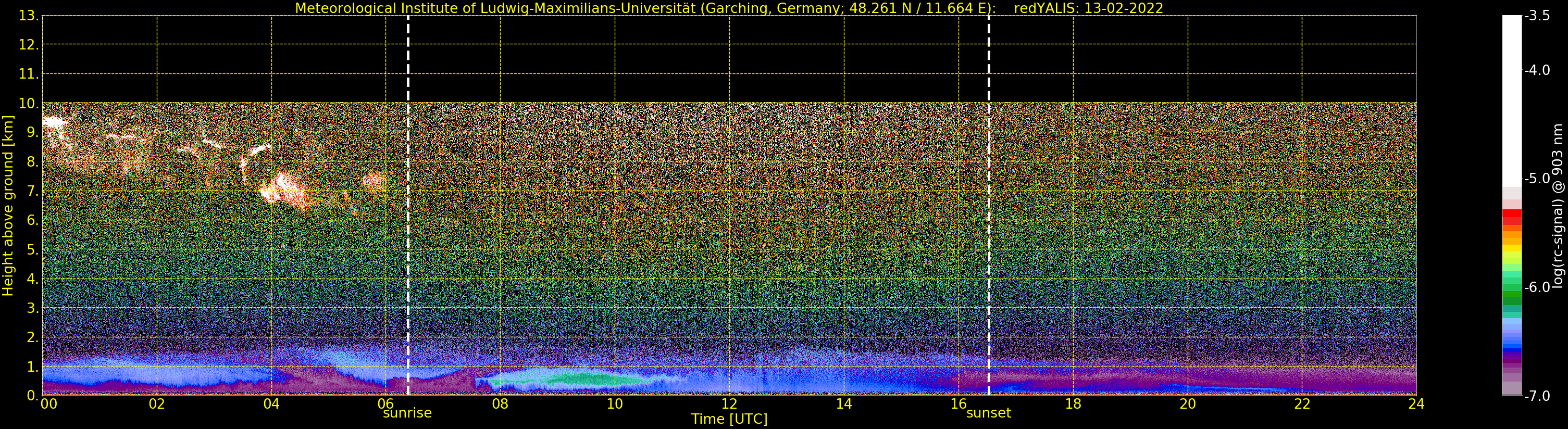Image resolution: width=1568 pixels, height=429 pixels.
Task: Click the white top section of the colorbar
Action: (x=1512, y=100)
